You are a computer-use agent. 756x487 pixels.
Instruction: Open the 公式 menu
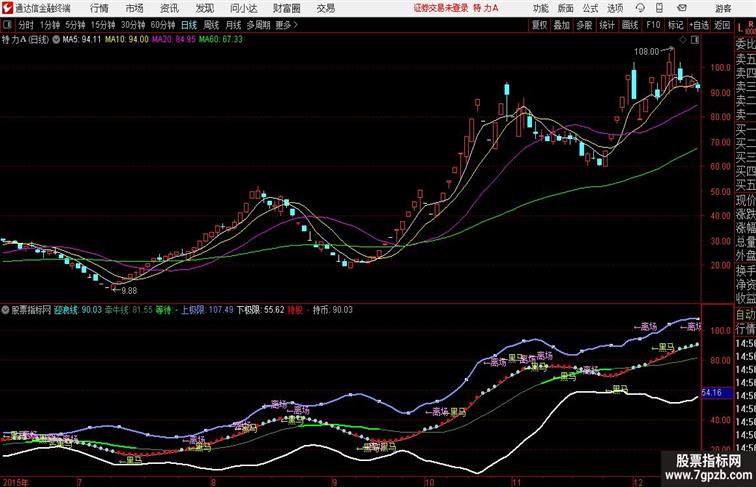point(590,8)
